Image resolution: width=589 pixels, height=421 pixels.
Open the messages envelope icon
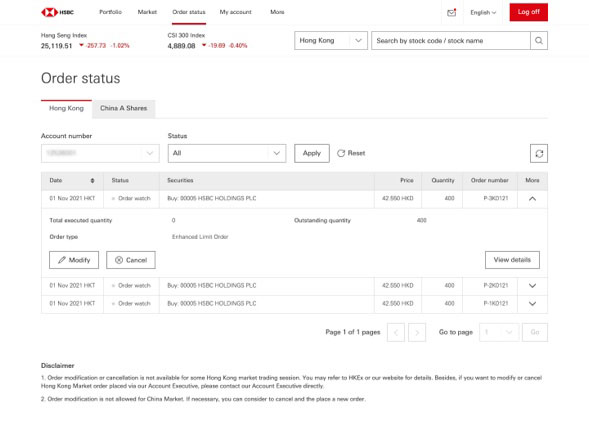click(x=452, y=12)
